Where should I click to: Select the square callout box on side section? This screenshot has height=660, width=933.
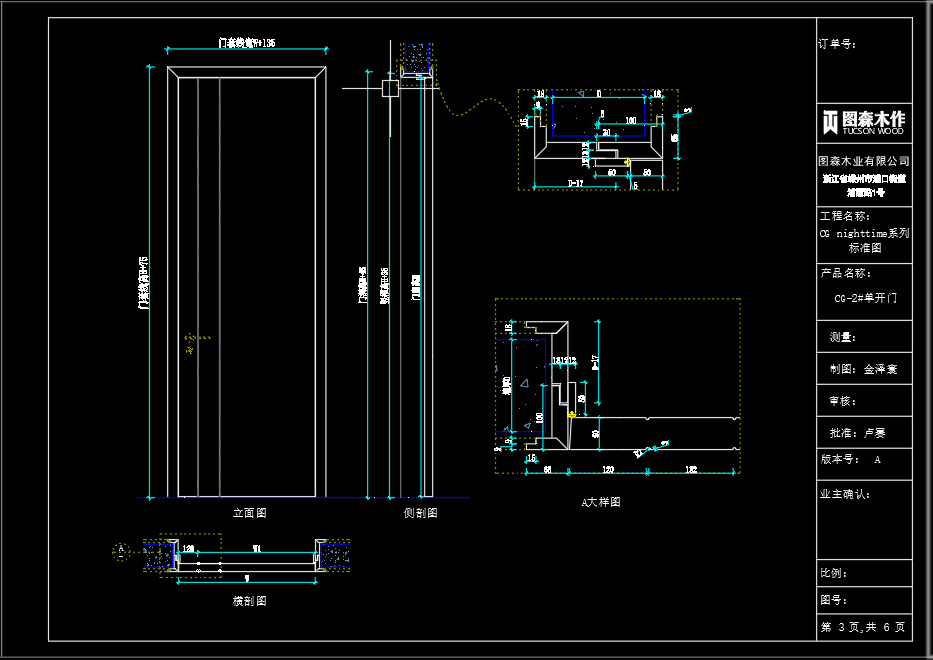click(389, 88)
